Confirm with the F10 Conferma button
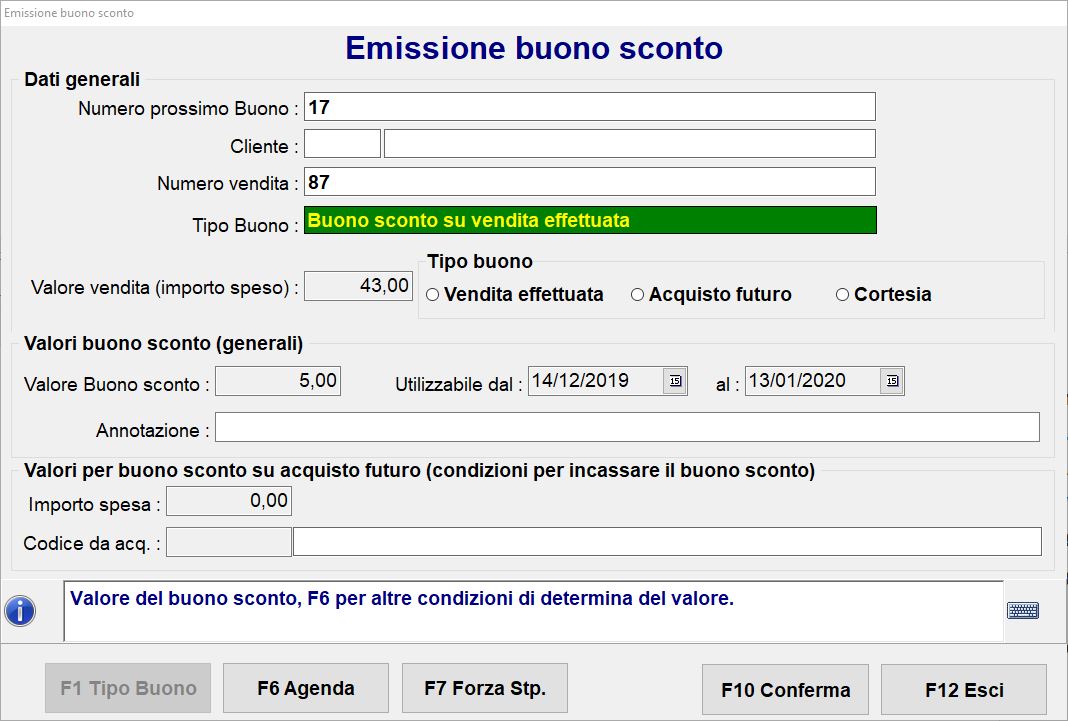1068x721 pixels. (x=785, y=689)
